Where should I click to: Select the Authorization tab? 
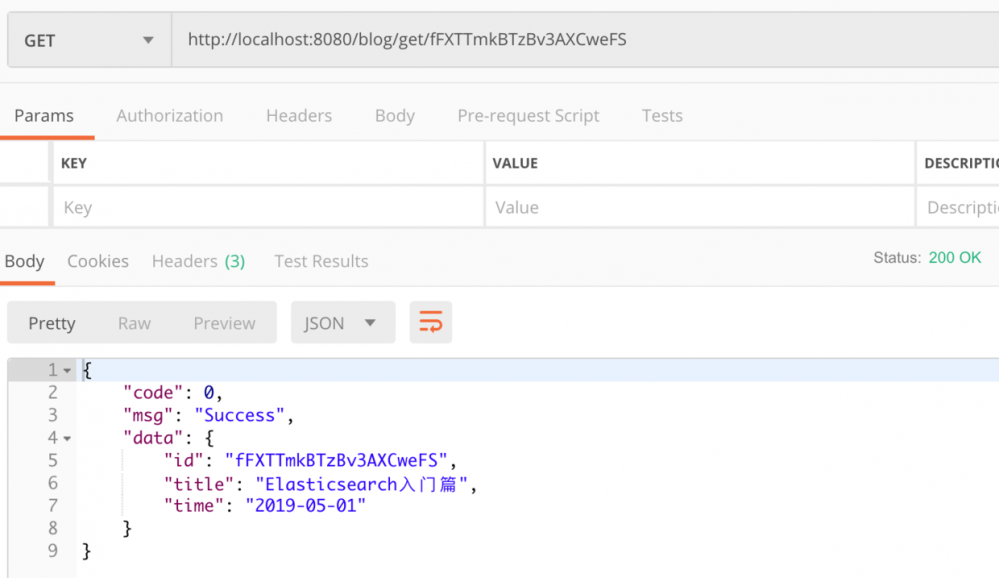tap(169, 115)
